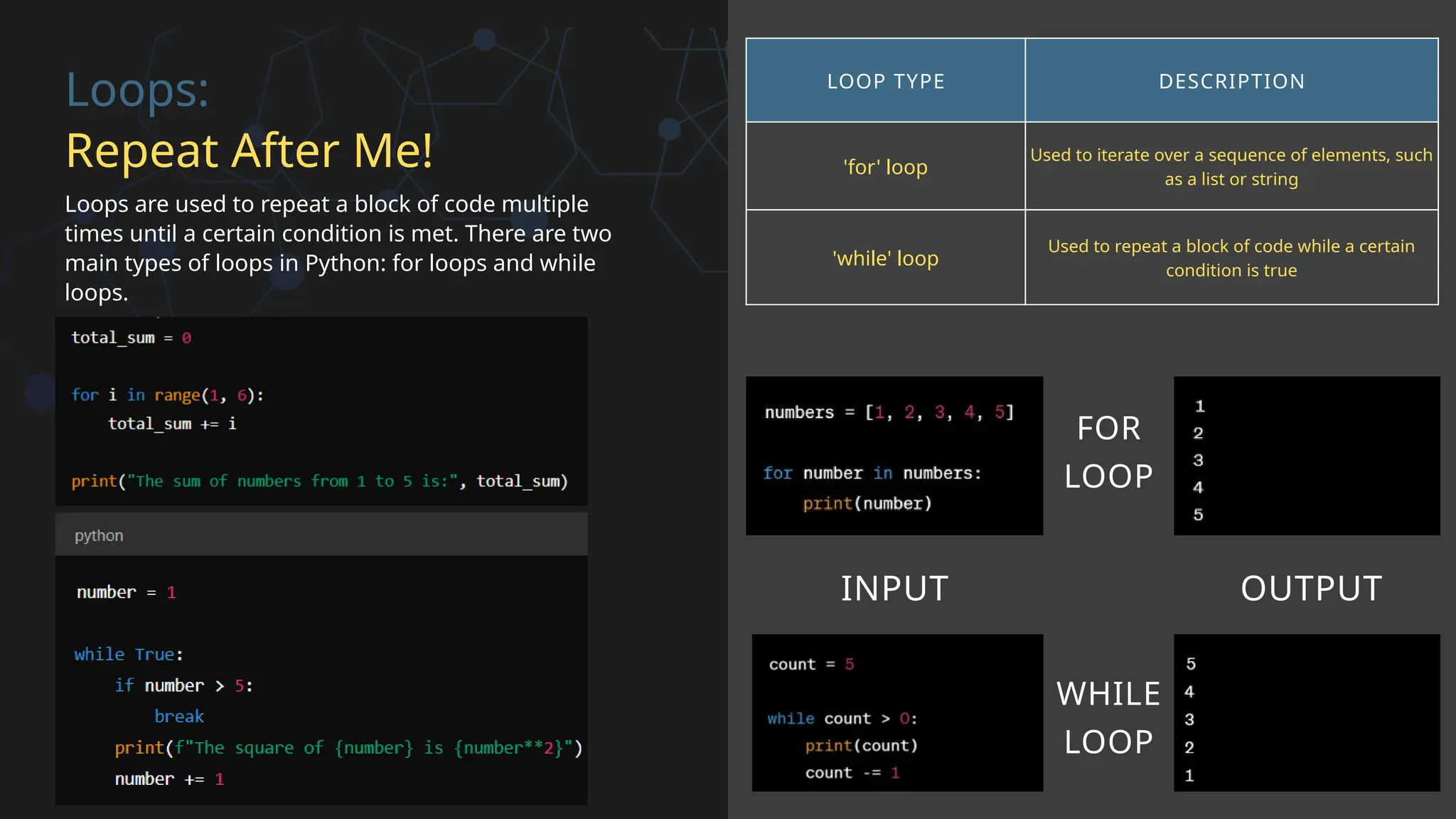Click the DESCRIPTION table header cell

1231,81
